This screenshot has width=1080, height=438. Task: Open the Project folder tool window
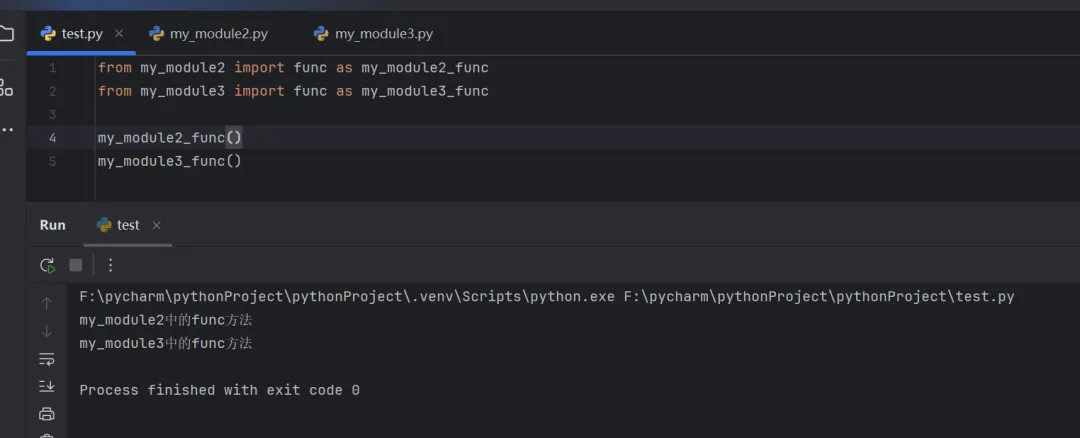(6, 34)
